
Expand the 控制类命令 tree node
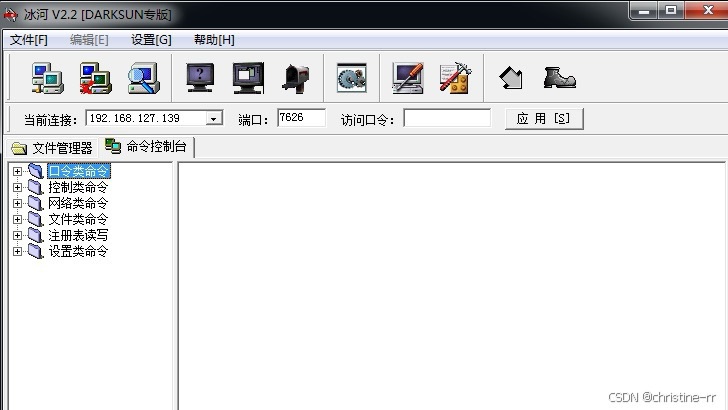click(17, 187)
